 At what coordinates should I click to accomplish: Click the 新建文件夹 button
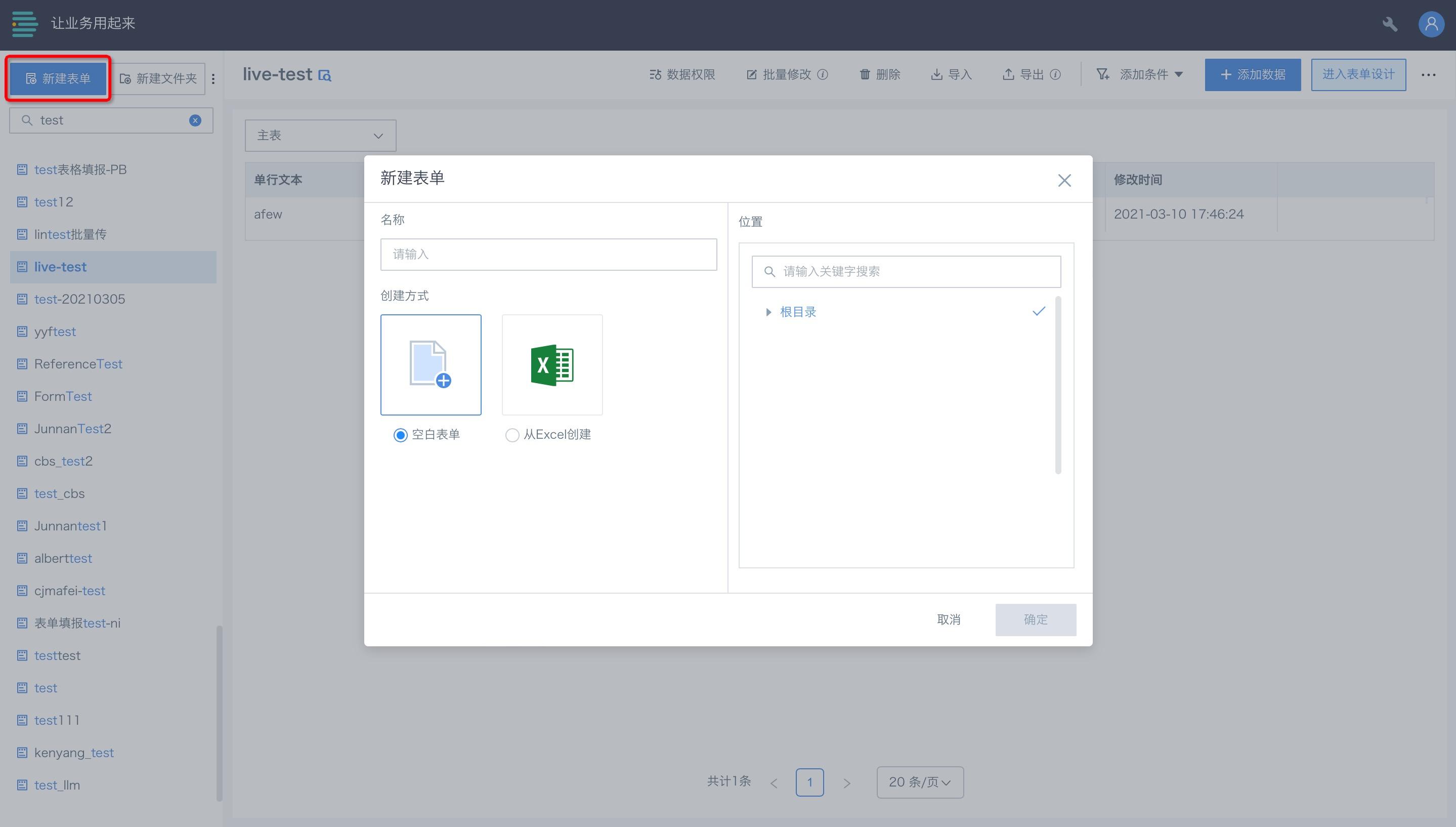(x=159, y=78)
